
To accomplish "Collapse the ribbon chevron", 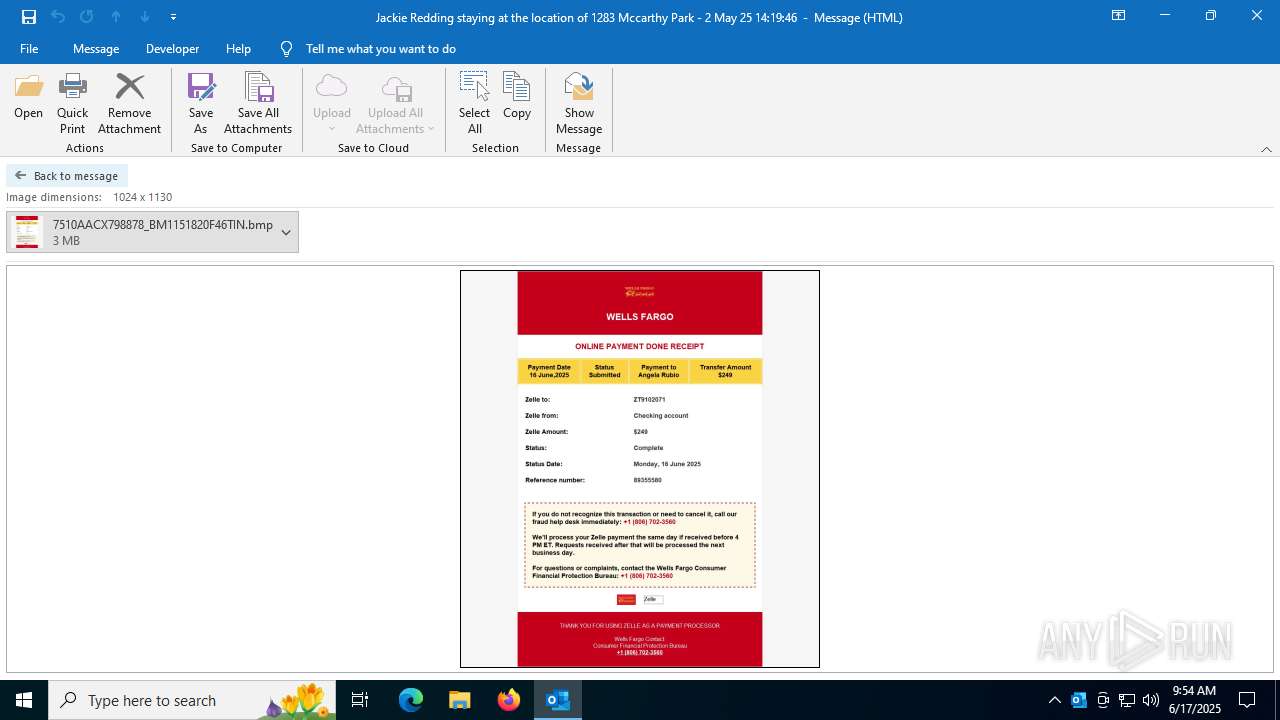I will pos(1266,149).
